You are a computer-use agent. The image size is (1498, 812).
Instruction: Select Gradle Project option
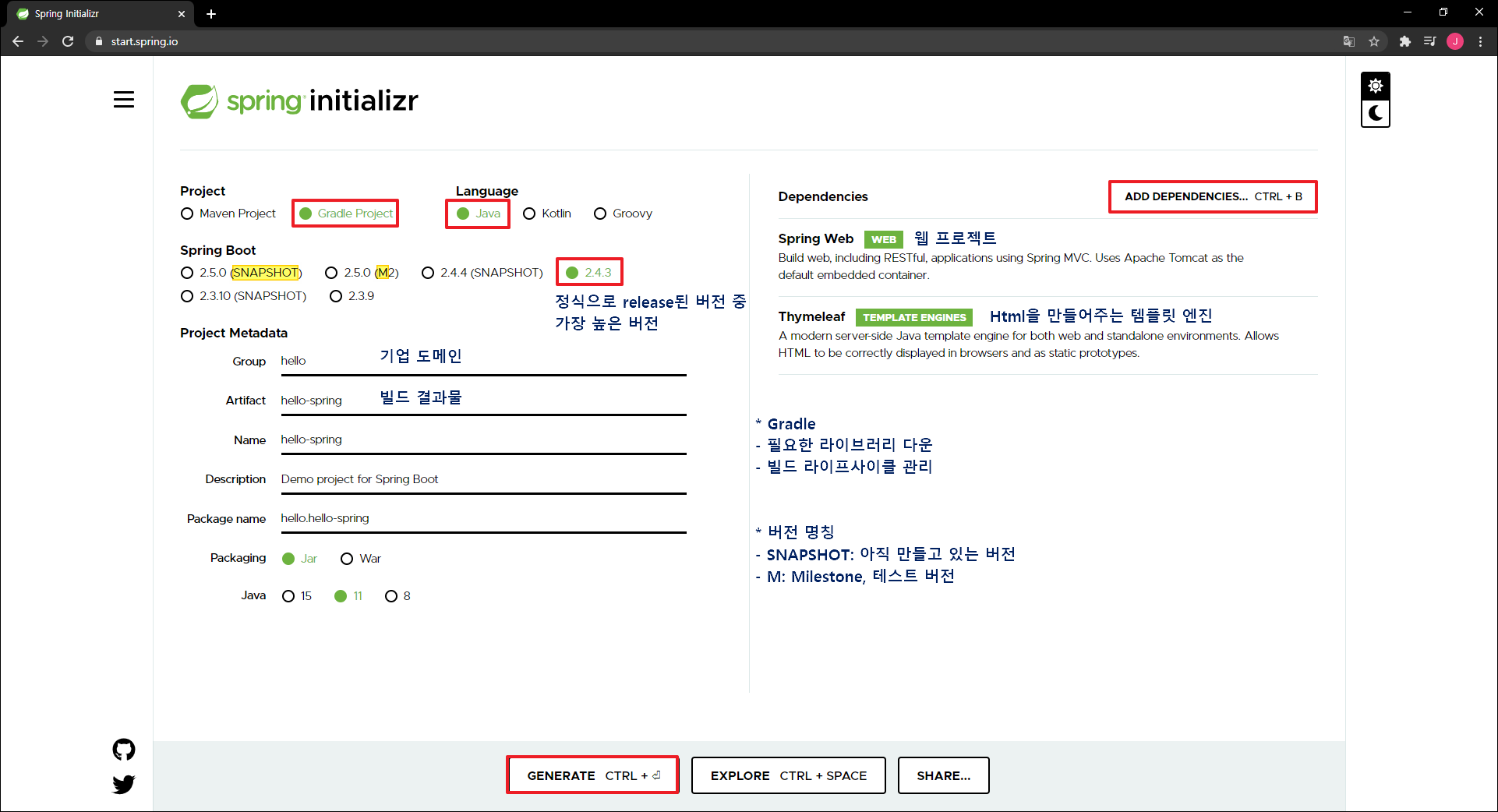(346, 214)
